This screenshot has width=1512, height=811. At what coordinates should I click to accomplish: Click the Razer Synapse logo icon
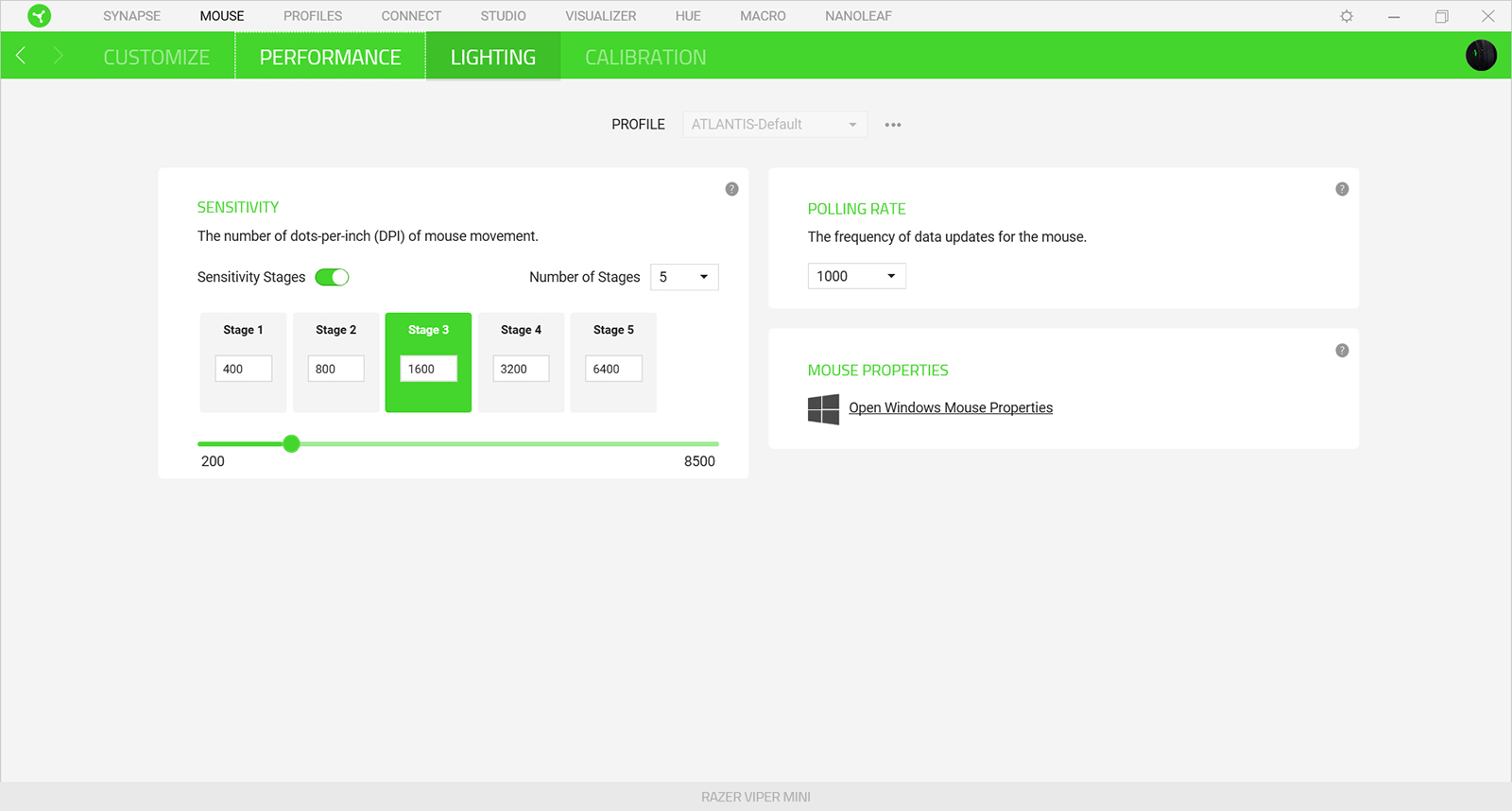40,16
